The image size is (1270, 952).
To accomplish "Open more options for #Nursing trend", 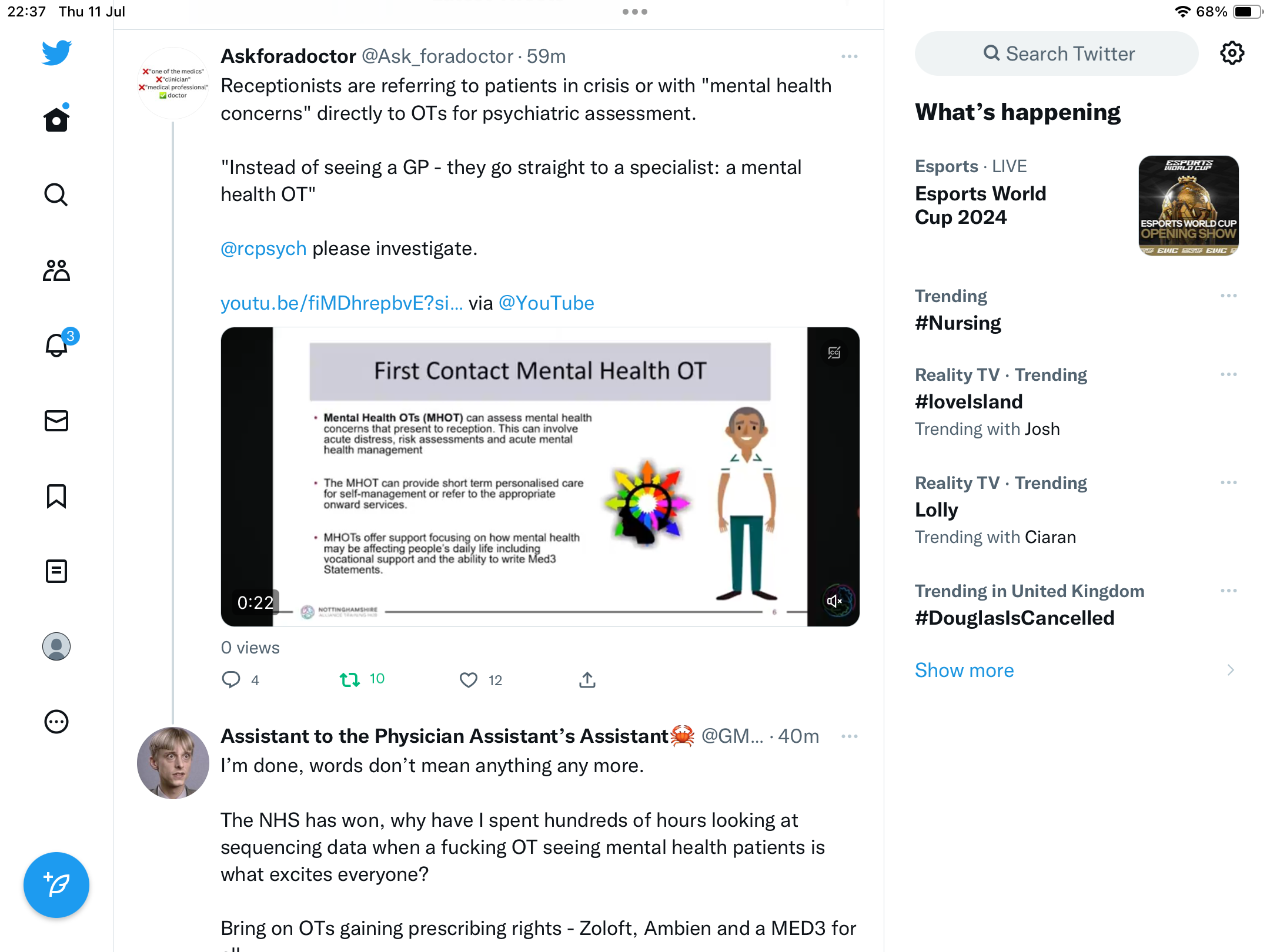I will pyautogui.click(x=1228, y=296).
